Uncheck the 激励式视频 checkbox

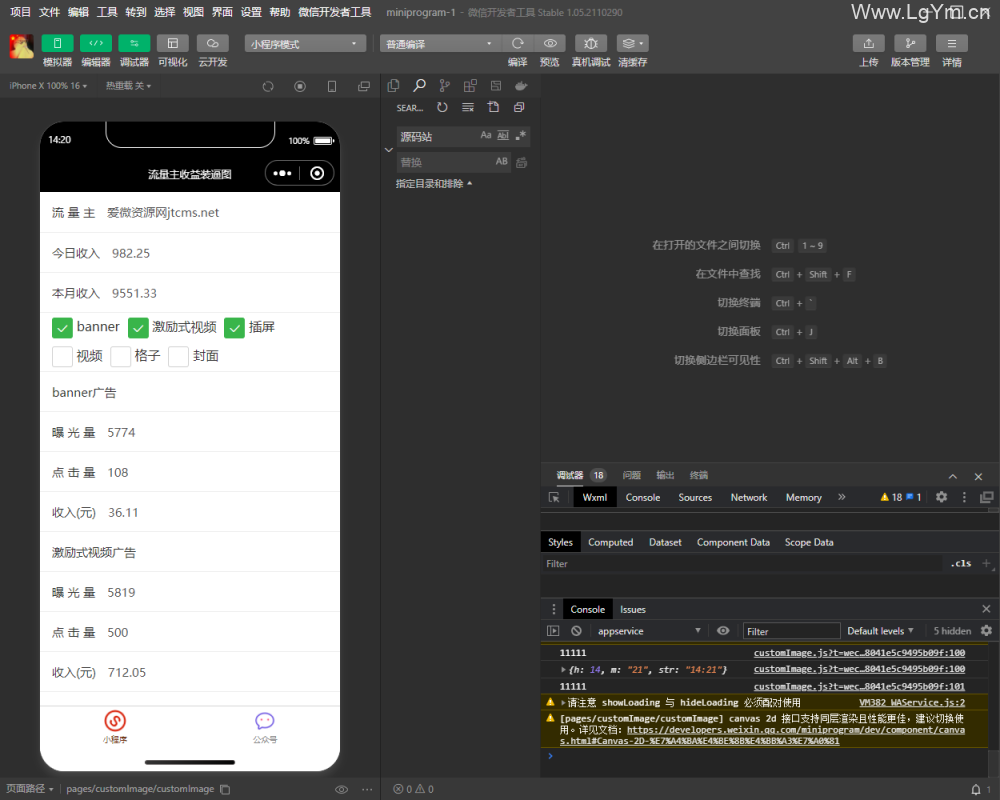pos(138,328)
